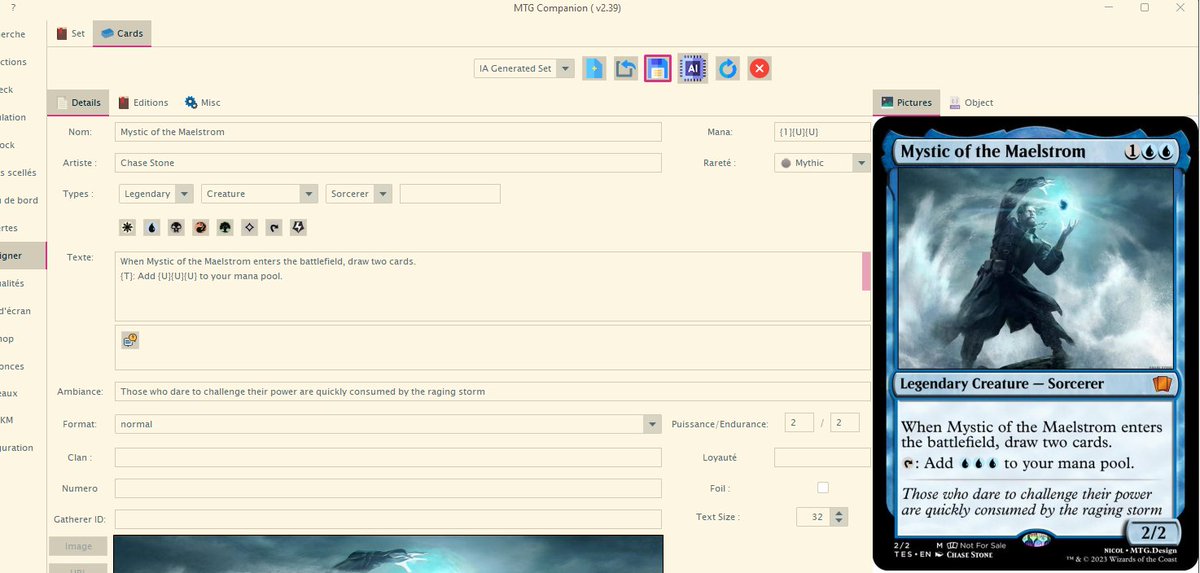Click the 'Puissance/Endurance:' label
Screen dimensions: 1200x573
point(720,424)
